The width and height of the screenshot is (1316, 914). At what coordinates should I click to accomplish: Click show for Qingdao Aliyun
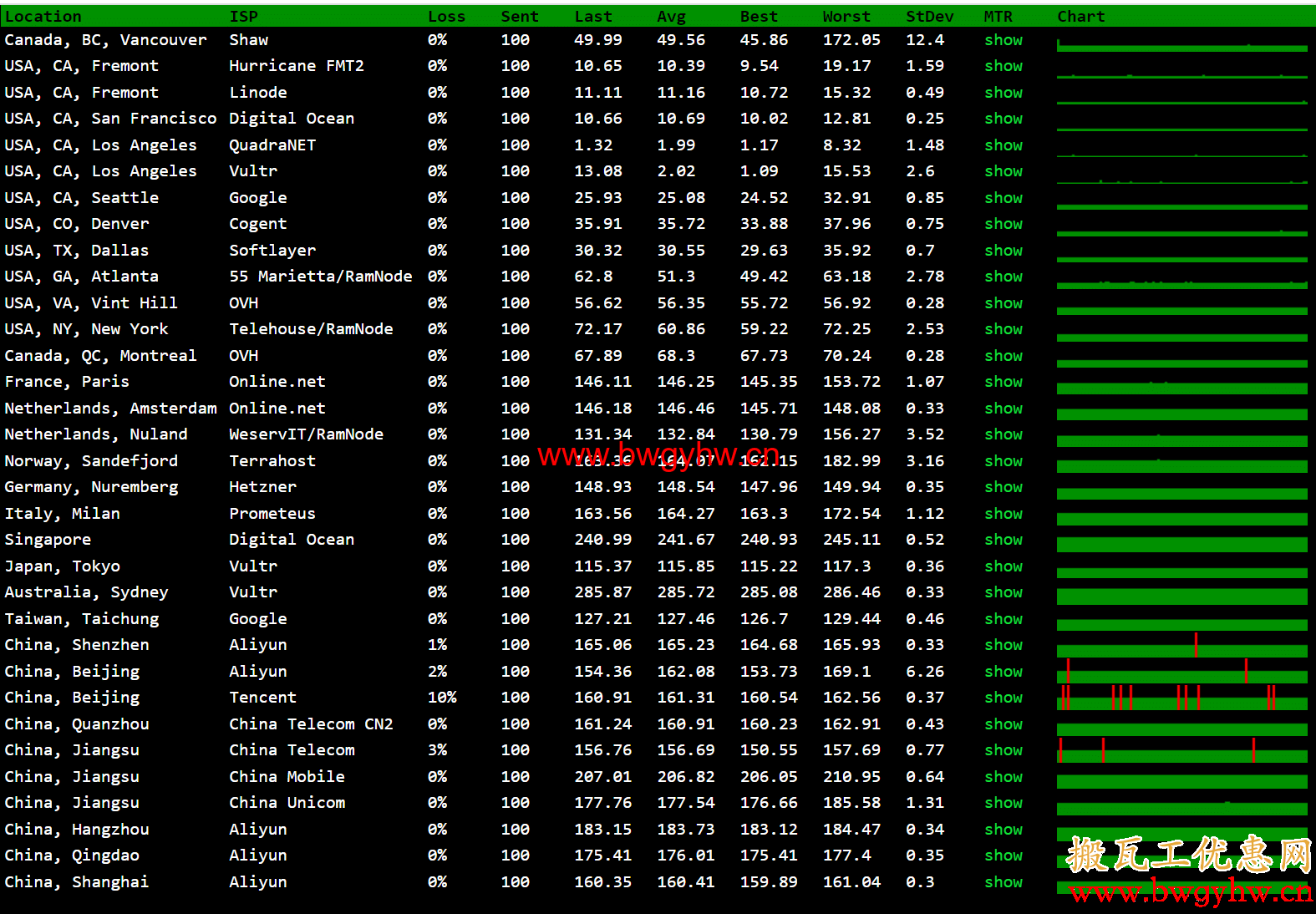click(x=1004, y=856)
